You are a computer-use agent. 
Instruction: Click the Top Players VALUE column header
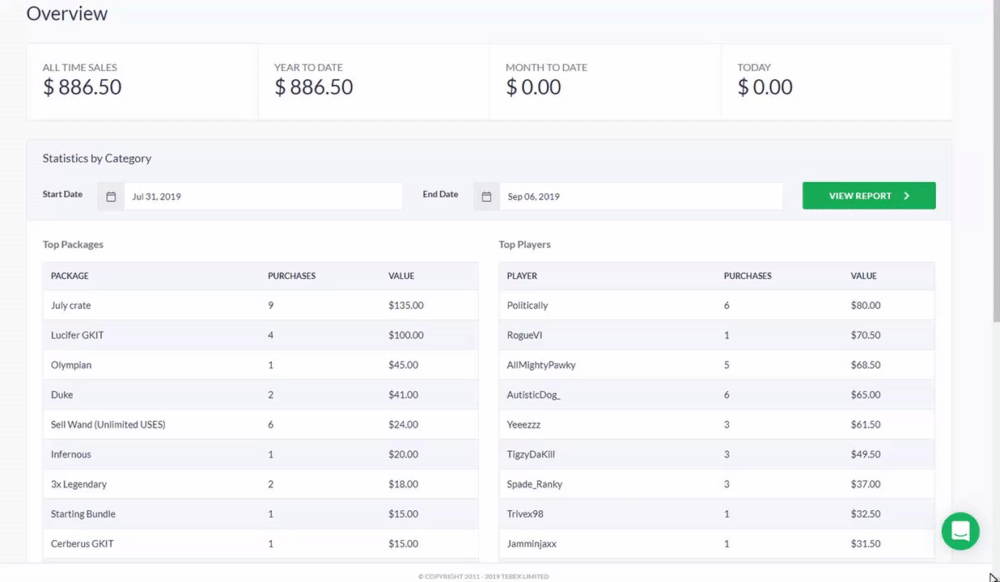[863, 276]
